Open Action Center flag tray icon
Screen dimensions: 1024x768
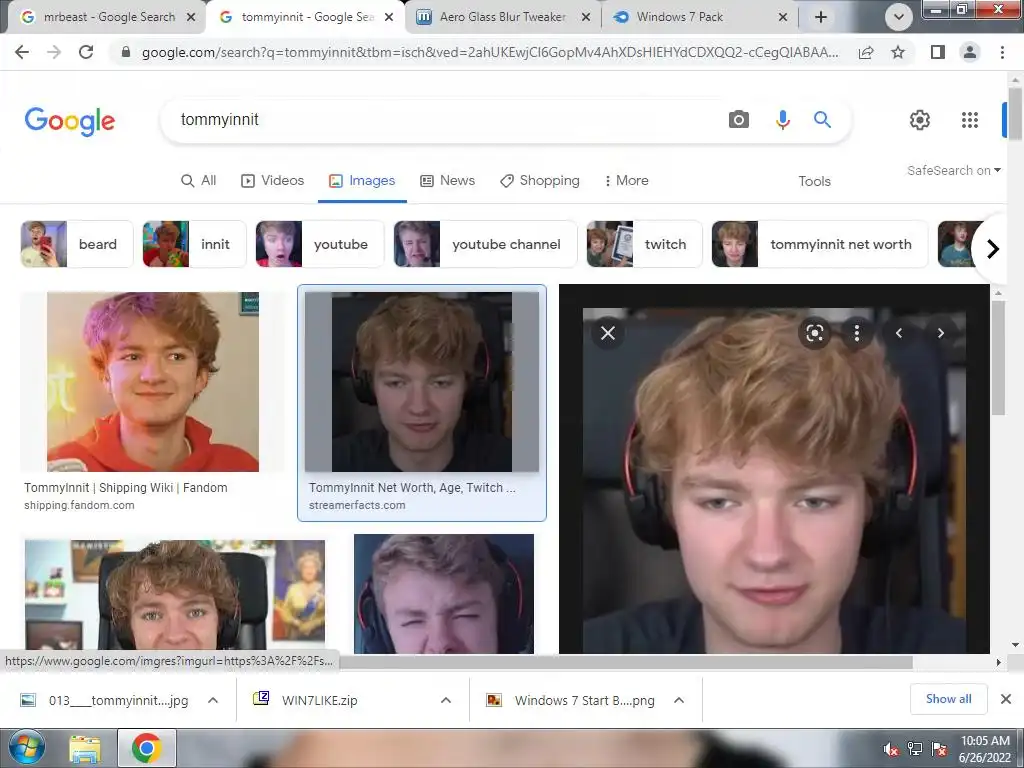[939, 749]
